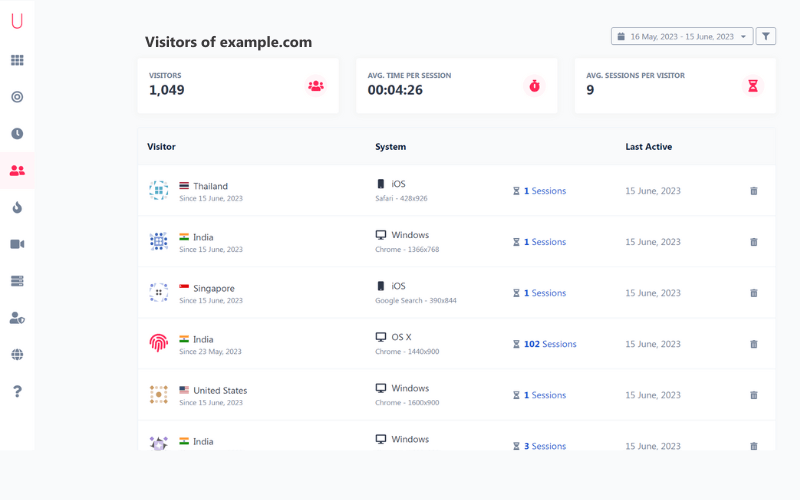Click 'Safari - 428x926' text

(x=402, y=198)
